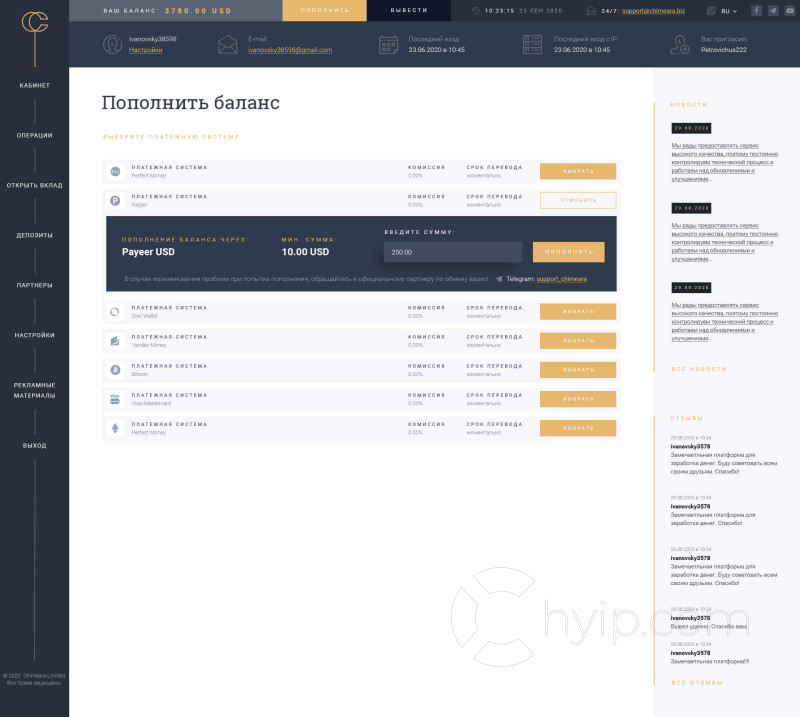Choose Visa/Mastercard with its Выбрать button
Viewport: 800px width, 717px height.
(578, 399)
